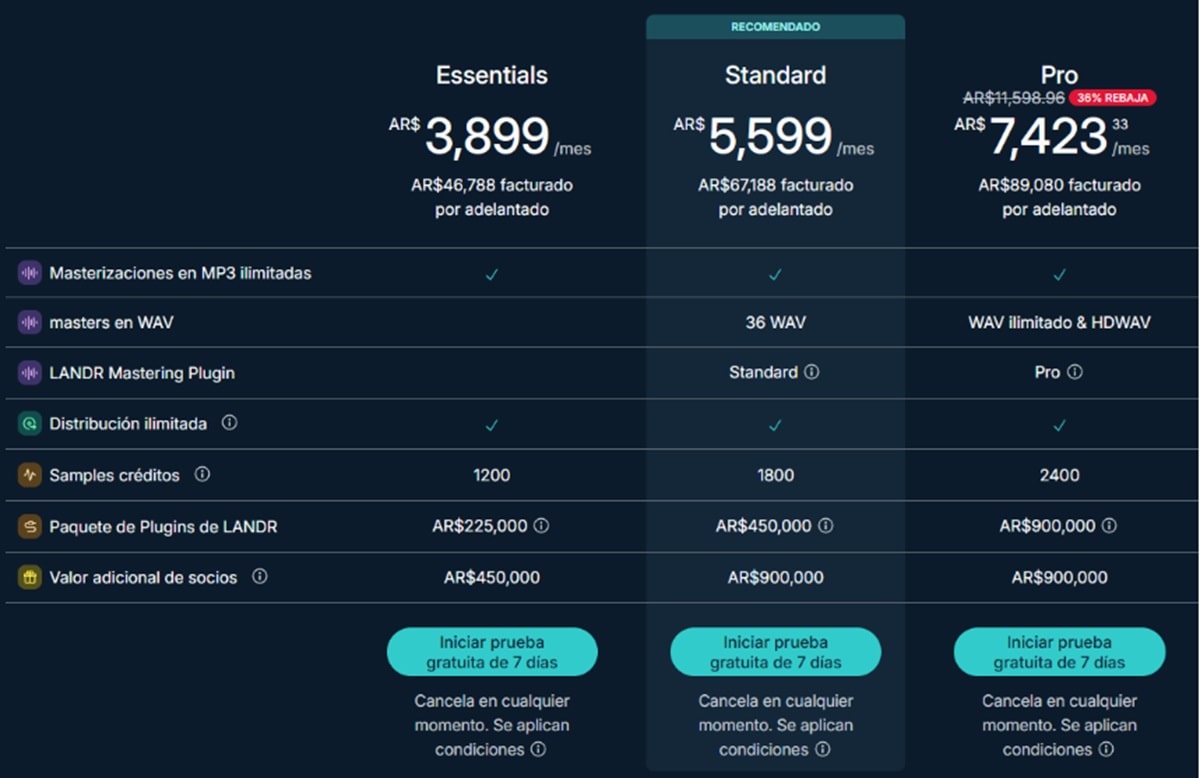
Task: Open info icon next to Samples créditos
Action: (x=202, y=474)
